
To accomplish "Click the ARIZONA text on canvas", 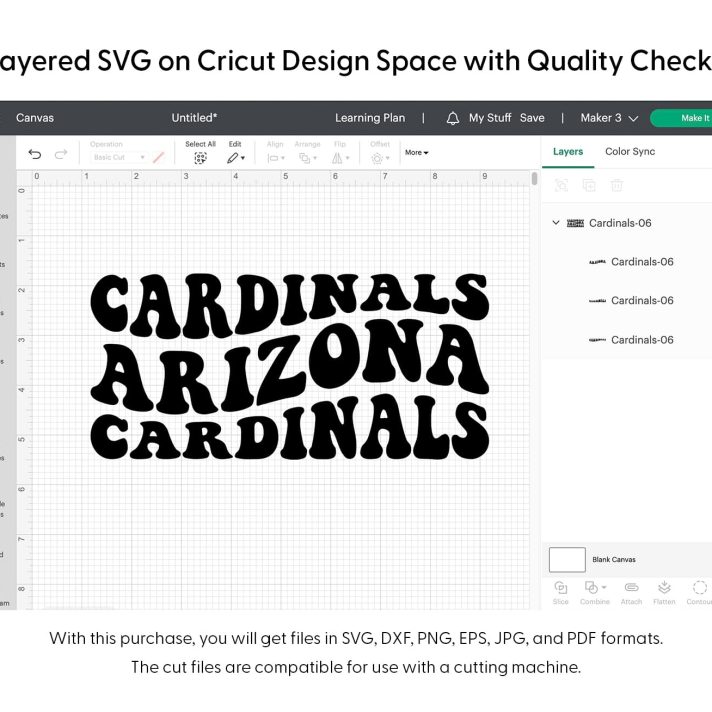I will 290,368.
